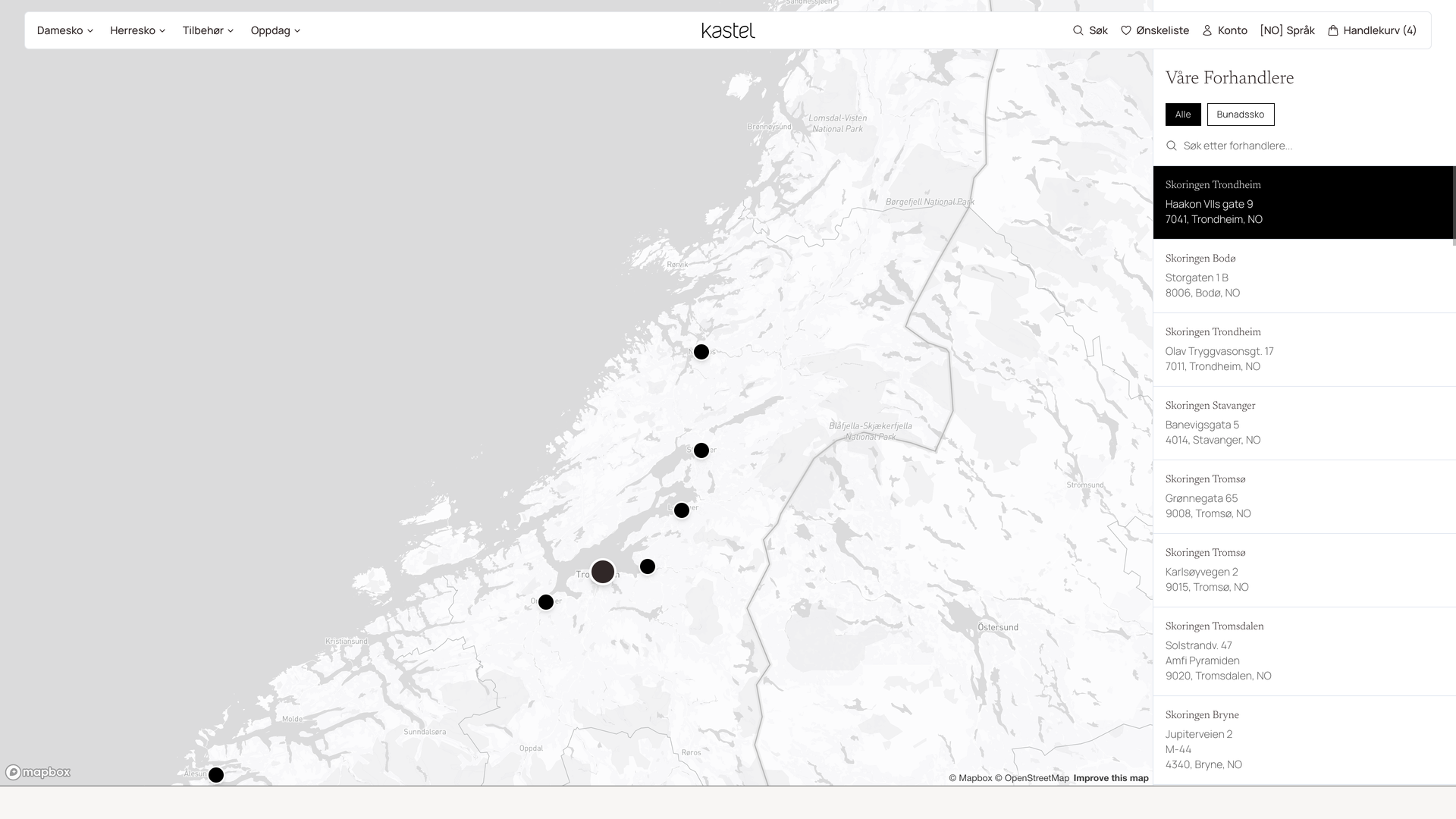Image resolution: width=1456 pixels, height=819 pixels.
Task: Select the Skoringen Bodø retailer
Action: [x=1304, y=276]
